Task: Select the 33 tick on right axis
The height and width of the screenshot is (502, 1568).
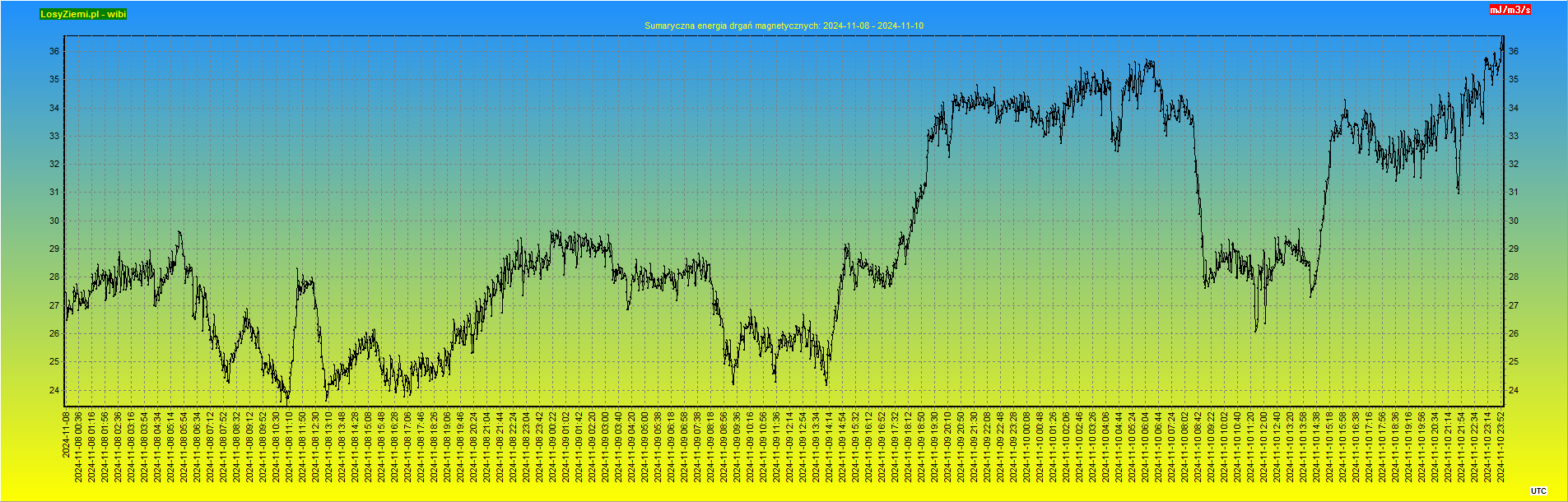Action: point(1513,136)
